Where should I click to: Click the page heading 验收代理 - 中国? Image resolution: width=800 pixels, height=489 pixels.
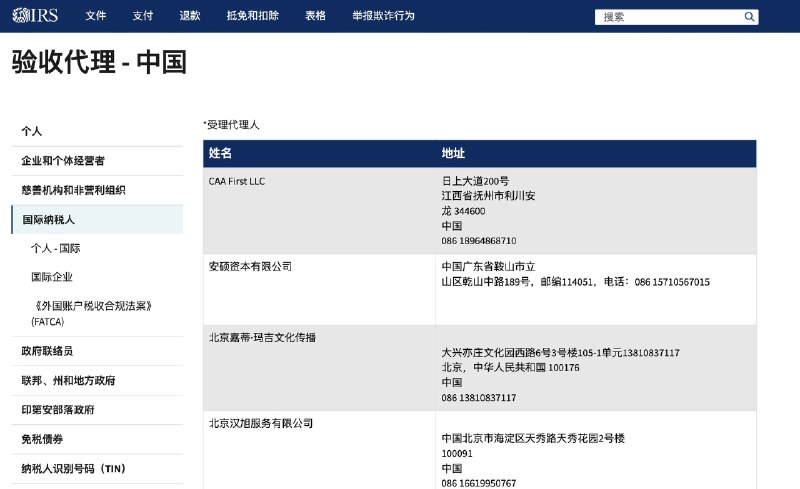(99, 62)
